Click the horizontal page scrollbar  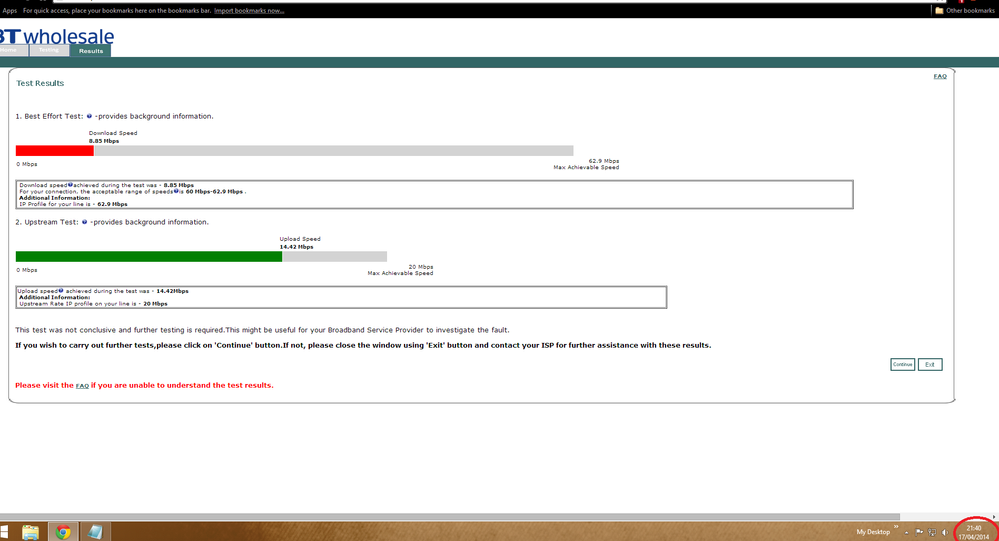point(450,517)
